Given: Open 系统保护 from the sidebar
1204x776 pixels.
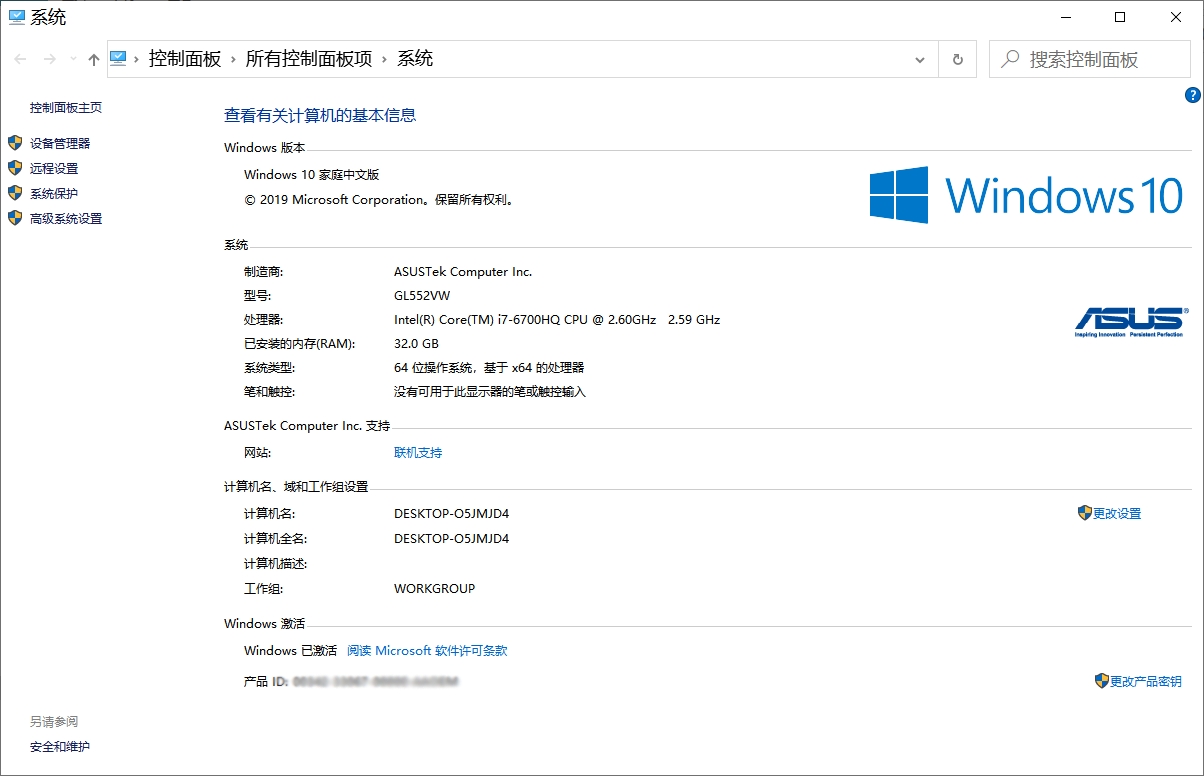Looking at the screenshot, I should 54,194.
